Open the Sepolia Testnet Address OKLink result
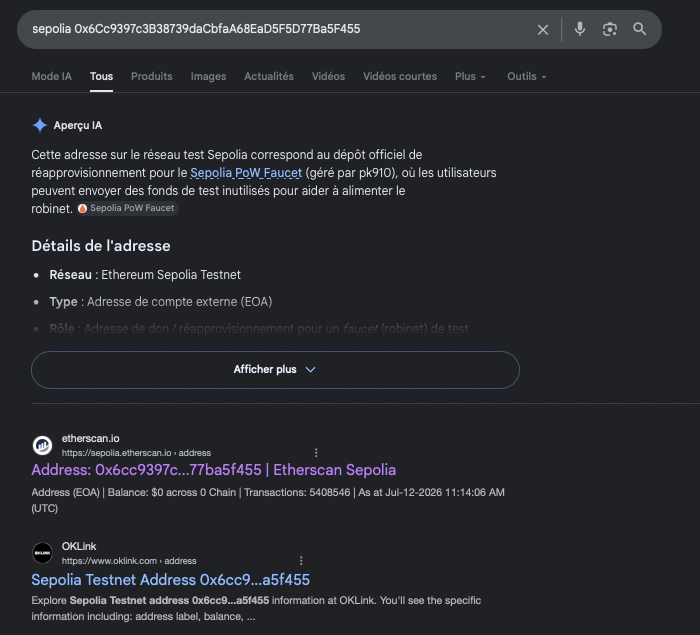This screenshot has width=700, height=635. [171, 580]
